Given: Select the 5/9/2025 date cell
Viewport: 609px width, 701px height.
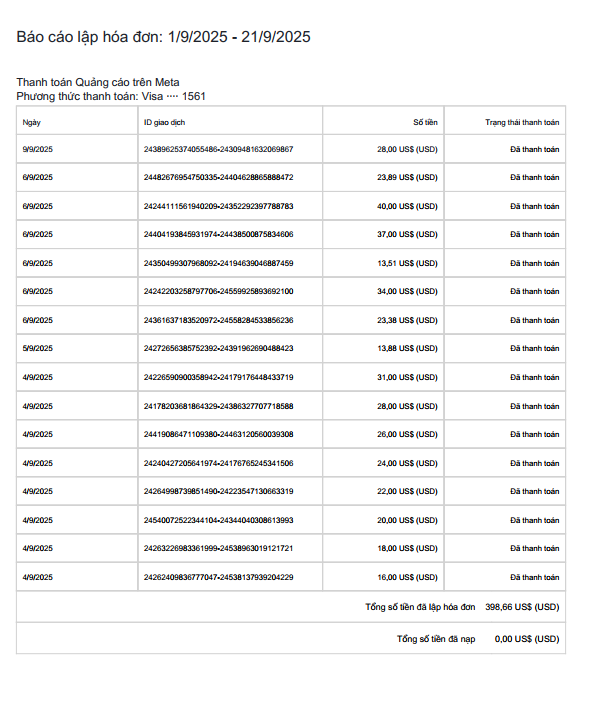Looking at the screenshot, I should click(38, 348).
